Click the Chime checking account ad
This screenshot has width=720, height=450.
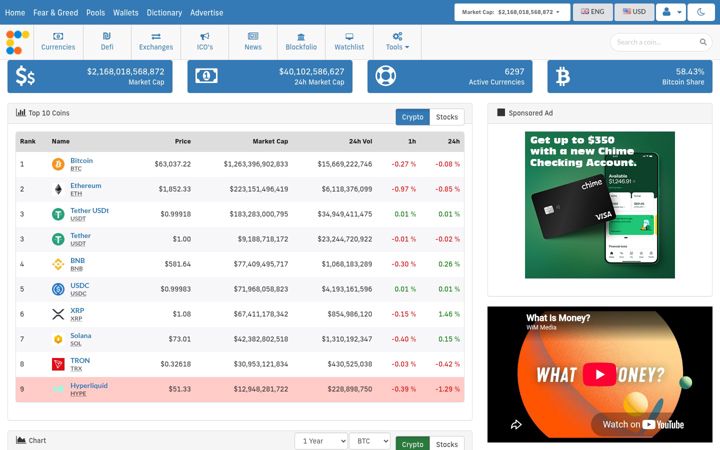coord(600,205)
